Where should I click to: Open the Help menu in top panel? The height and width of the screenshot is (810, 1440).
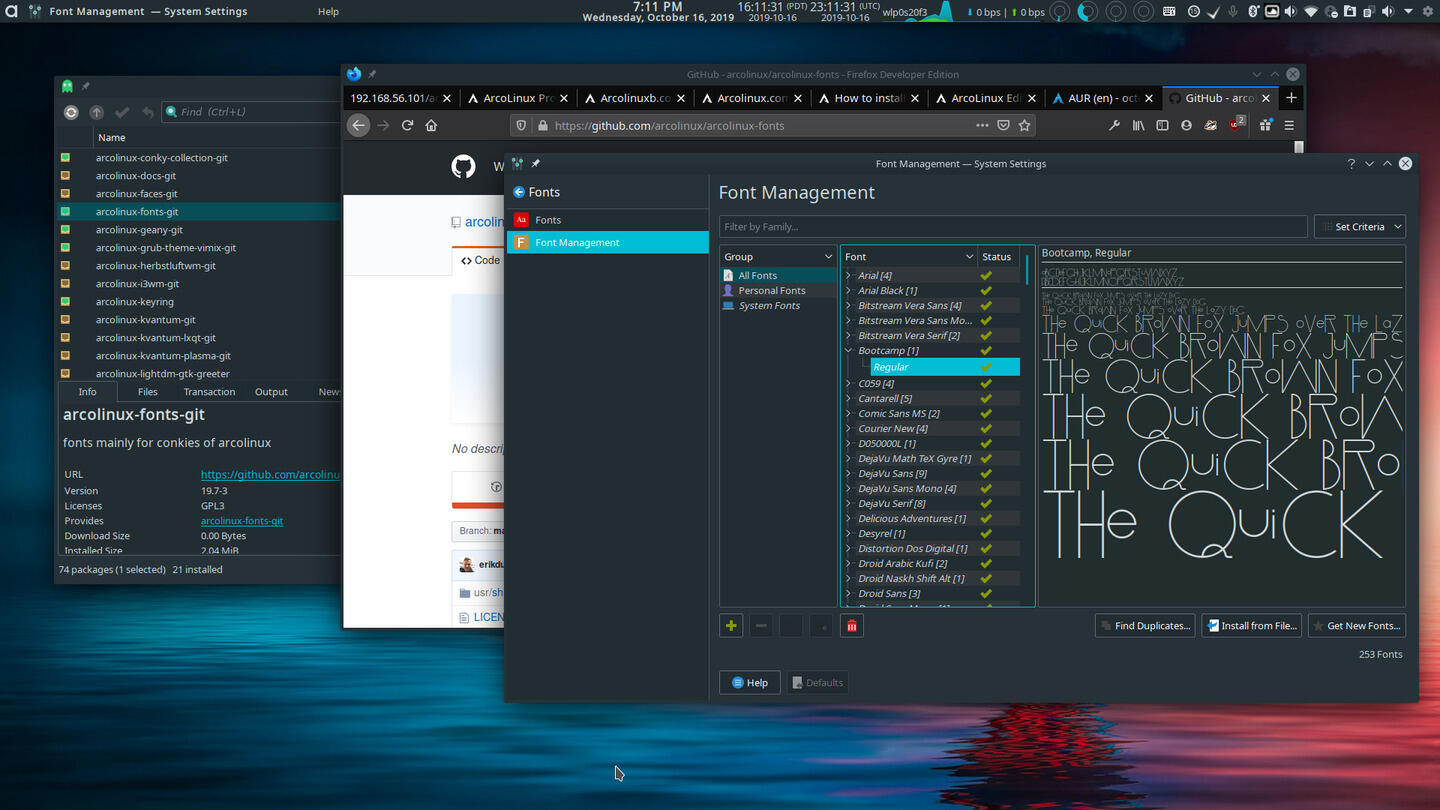(x=328, y=12)
